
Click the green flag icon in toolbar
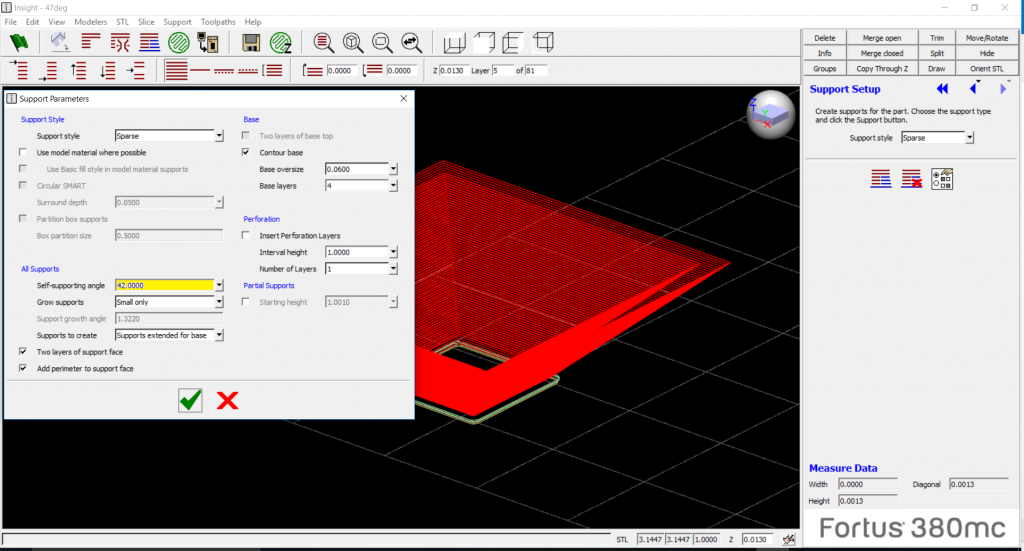click(x=18, y=42)
